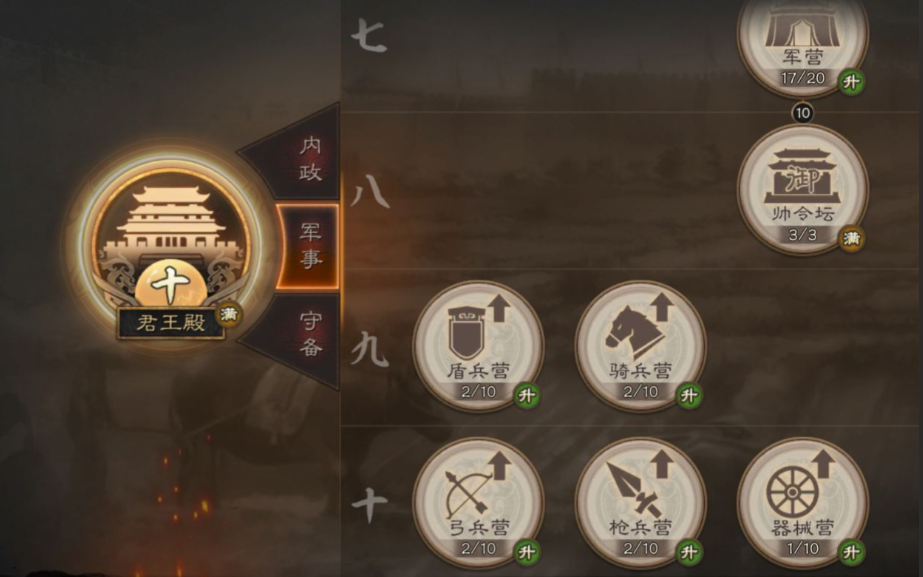The image size is (923, 577).
Task: Select the 帅令坛 command altar icon
Action: click(803, 190)
